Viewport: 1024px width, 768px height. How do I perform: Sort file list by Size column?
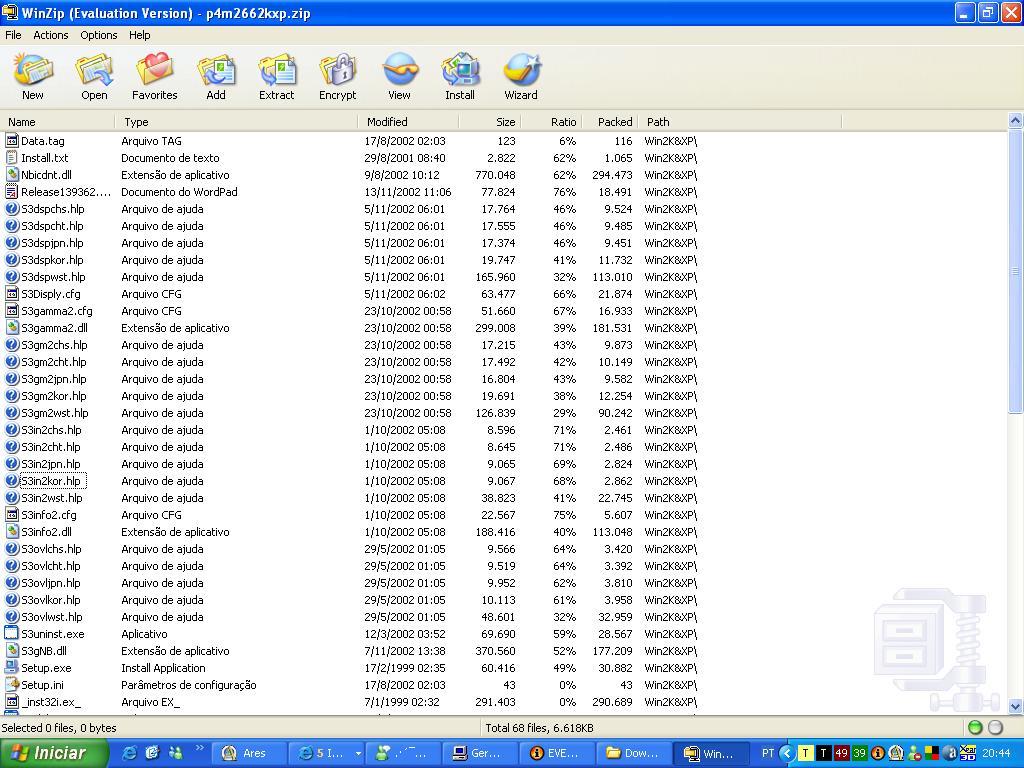pyautogui.click(x=490, y=121)
